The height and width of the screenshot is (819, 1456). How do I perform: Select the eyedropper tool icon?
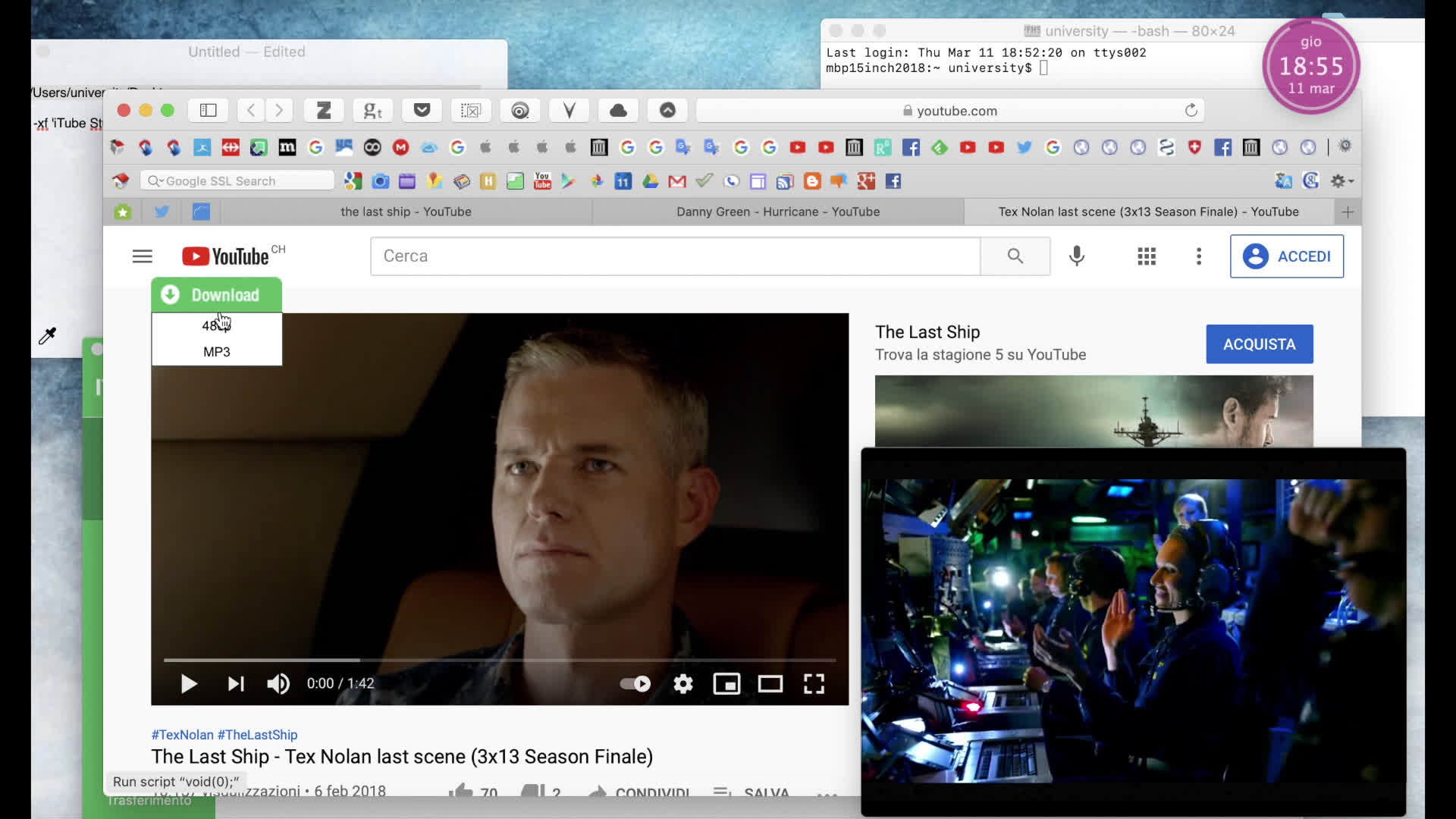(48, 336)
